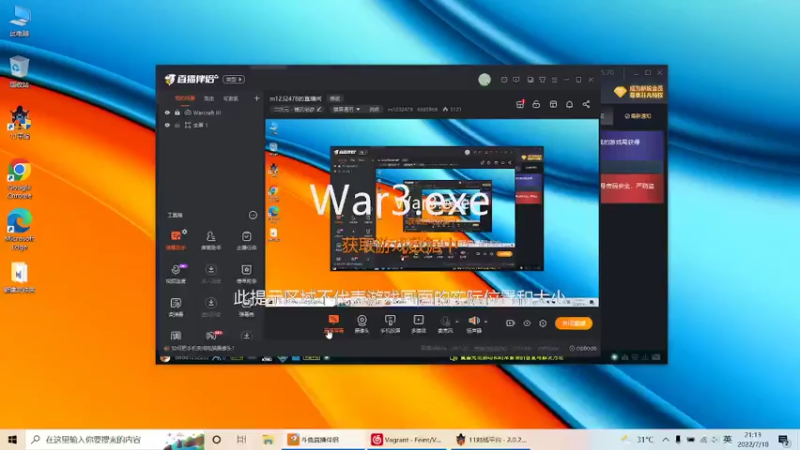Collapse the toolbox section with round icon
Viewport: 800px width, 450px height.
pyautogui.click(x=253, y=215)
